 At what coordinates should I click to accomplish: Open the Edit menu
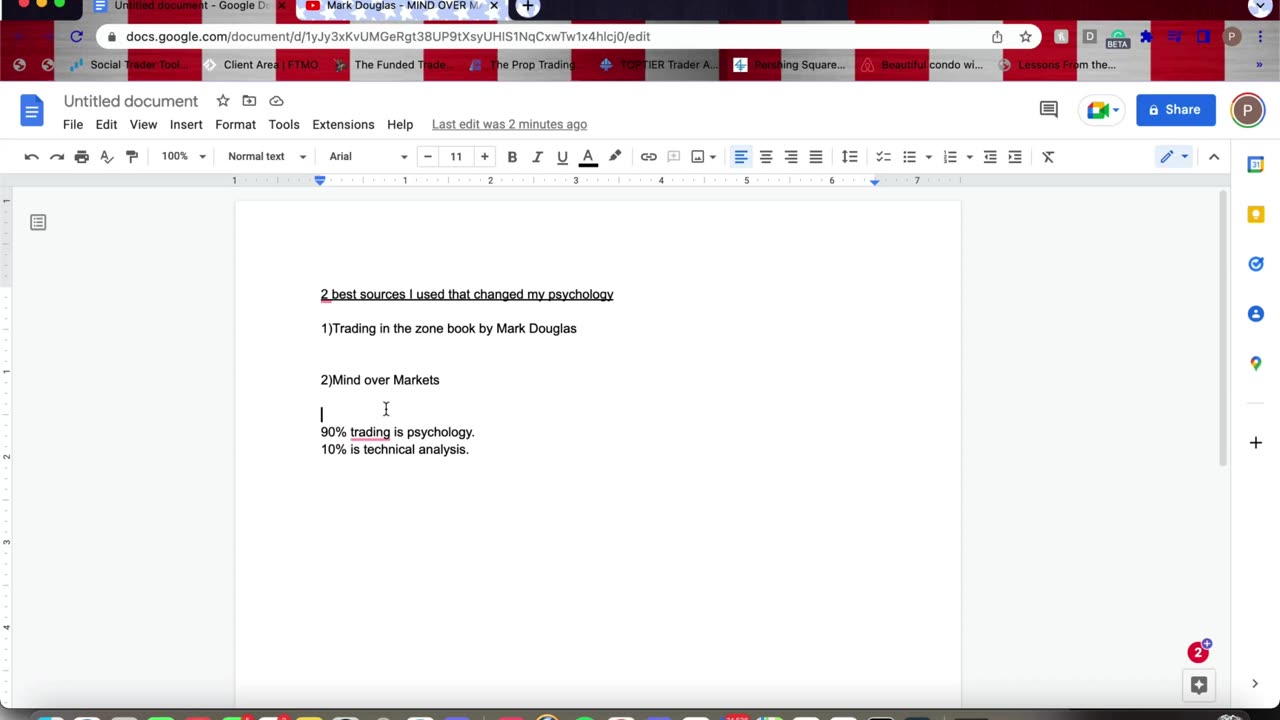tap(106, 125)
